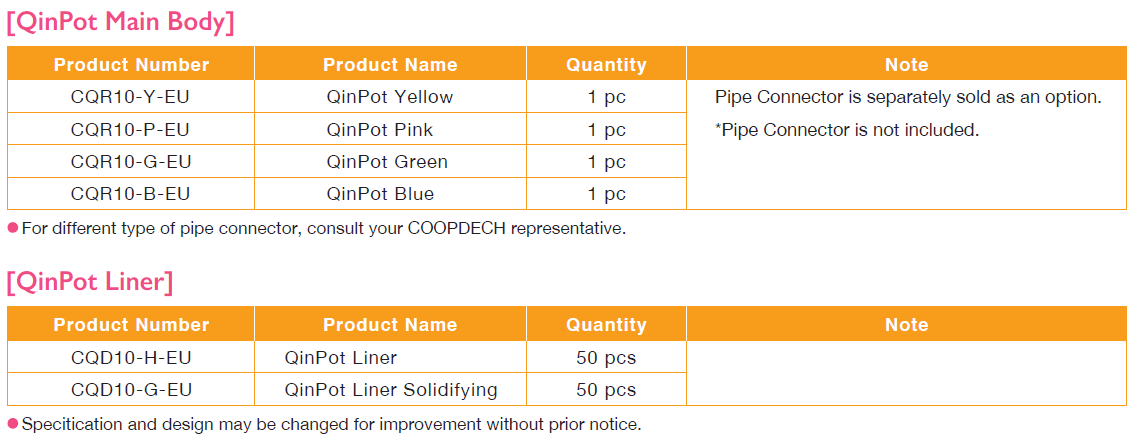This screenshot has width=1147, height=444.
Task: Select the CQR10-Y-EU product number cell
Action: point(131,97)
